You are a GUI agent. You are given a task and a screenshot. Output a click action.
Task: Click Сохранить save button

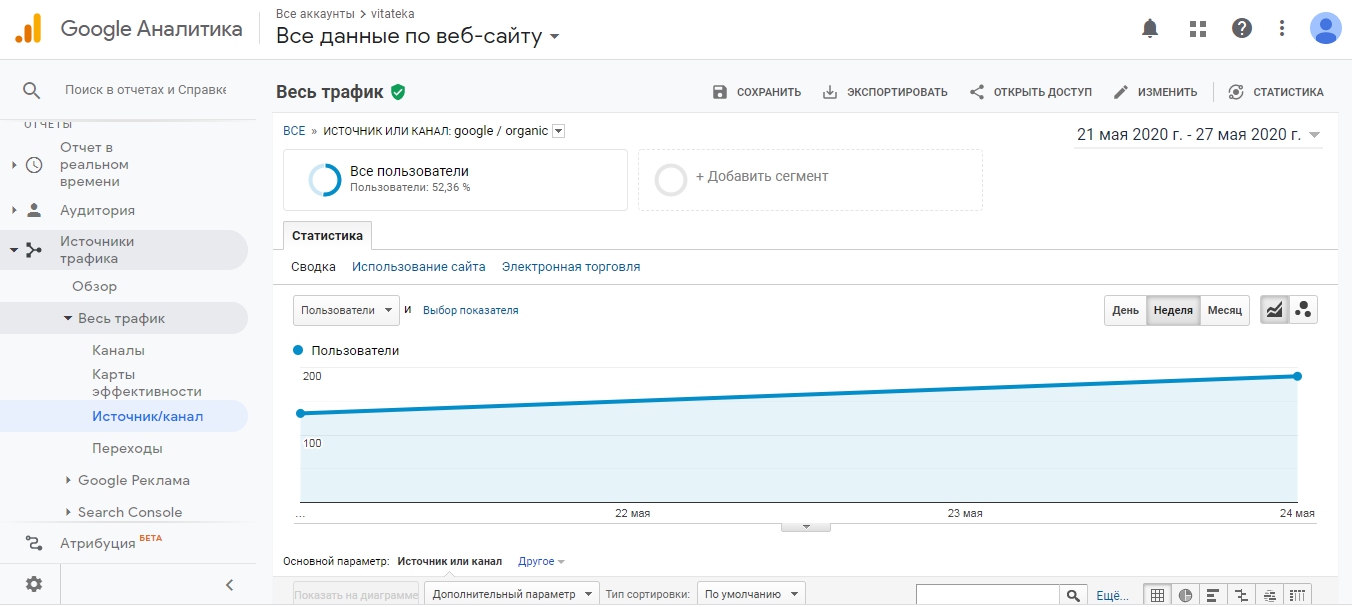pyautogui.click(x=756, y=92)
